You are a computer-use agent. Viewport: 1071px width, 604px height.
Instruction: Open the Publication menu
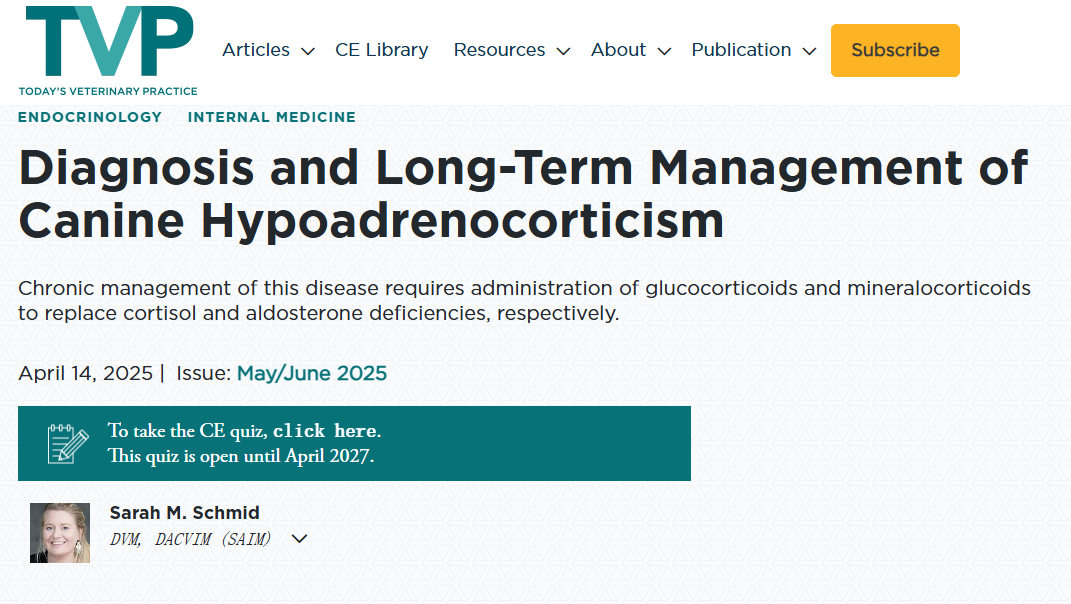[x=741, y=50]
